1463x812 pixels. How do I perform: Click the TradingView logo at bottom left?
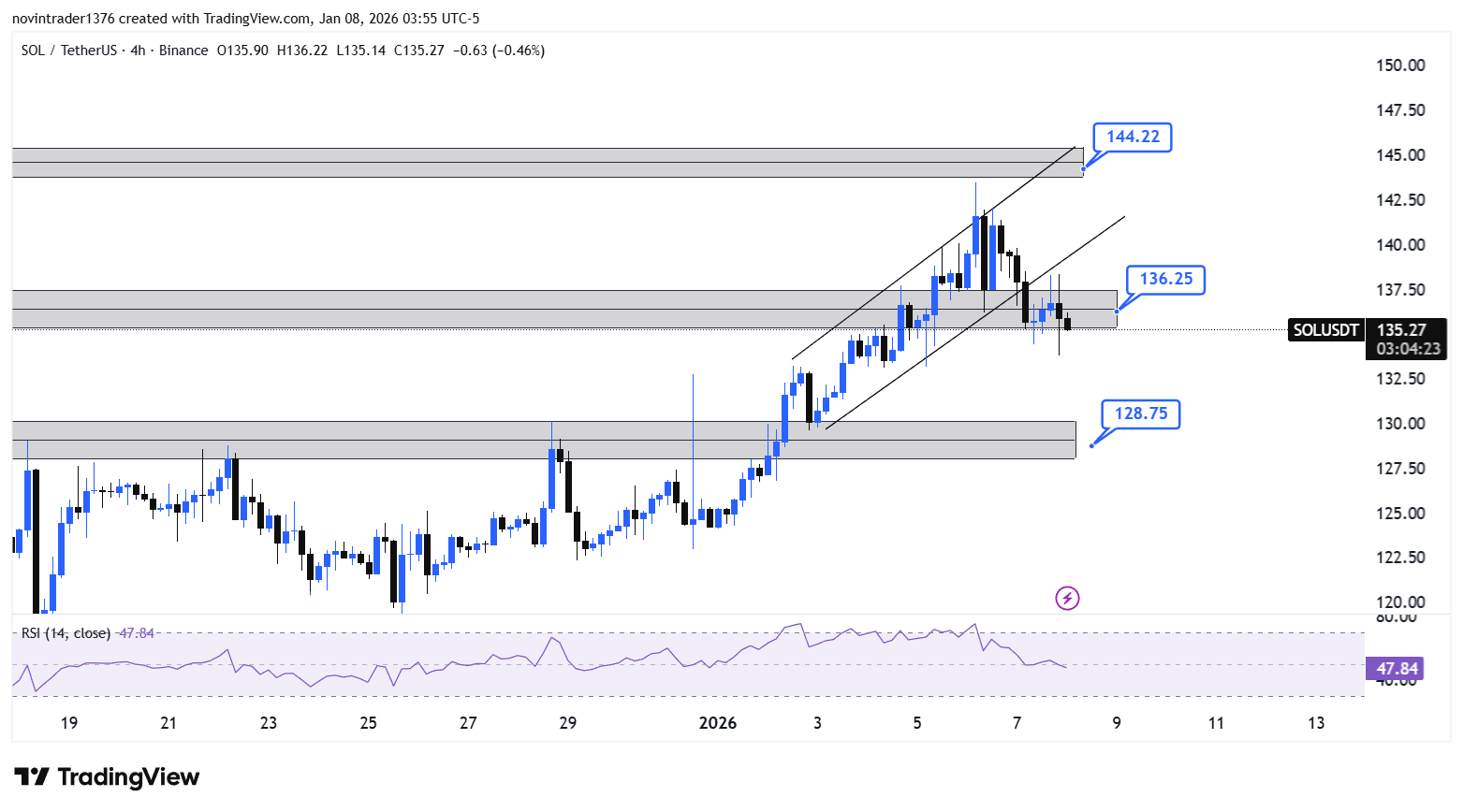(107, 777)
